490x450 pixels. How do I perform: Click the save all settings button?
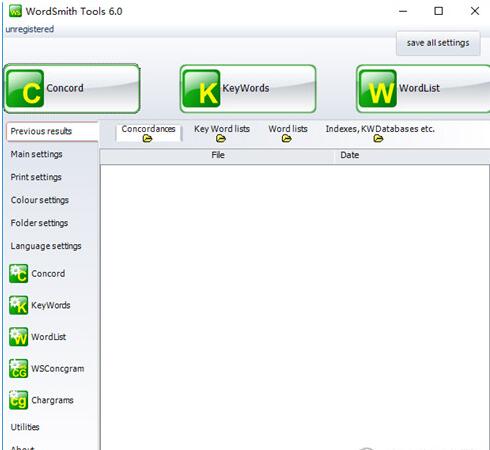point(438,43)
